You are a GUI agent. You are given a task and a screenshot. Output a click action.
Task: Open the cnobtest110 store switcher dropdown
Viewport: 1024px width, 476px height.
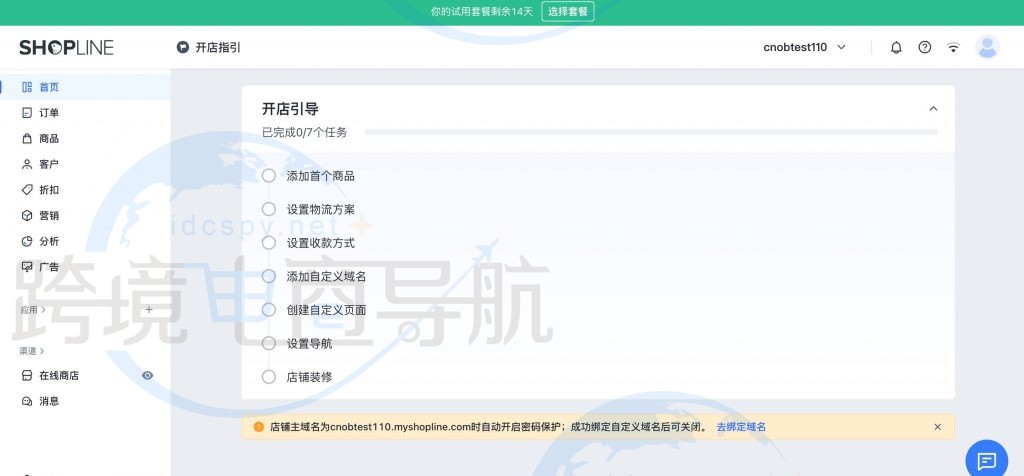click(805, 48)
